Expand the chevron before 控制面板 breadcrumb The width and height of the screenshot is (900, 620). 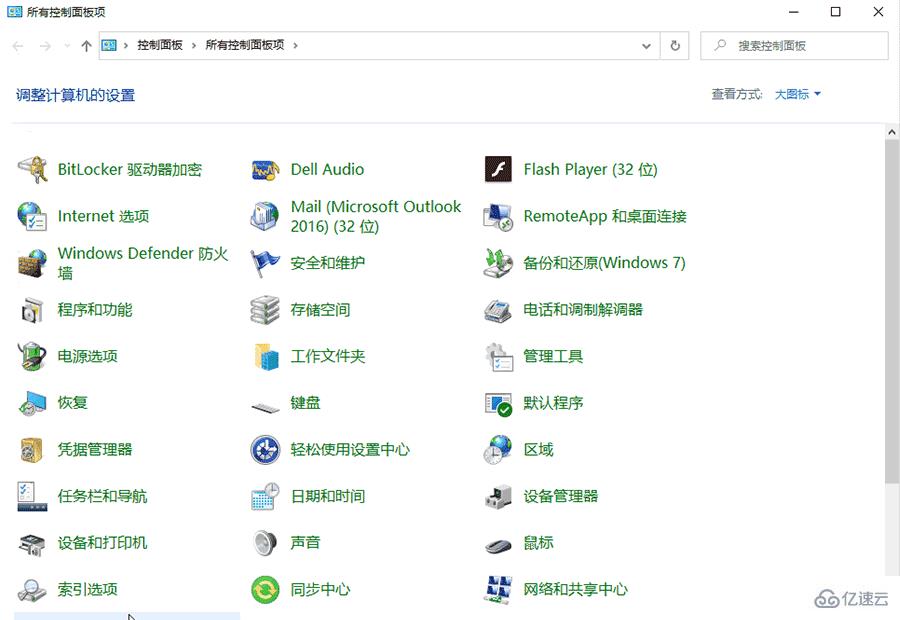pyautogui.click(x=125, y=45)
